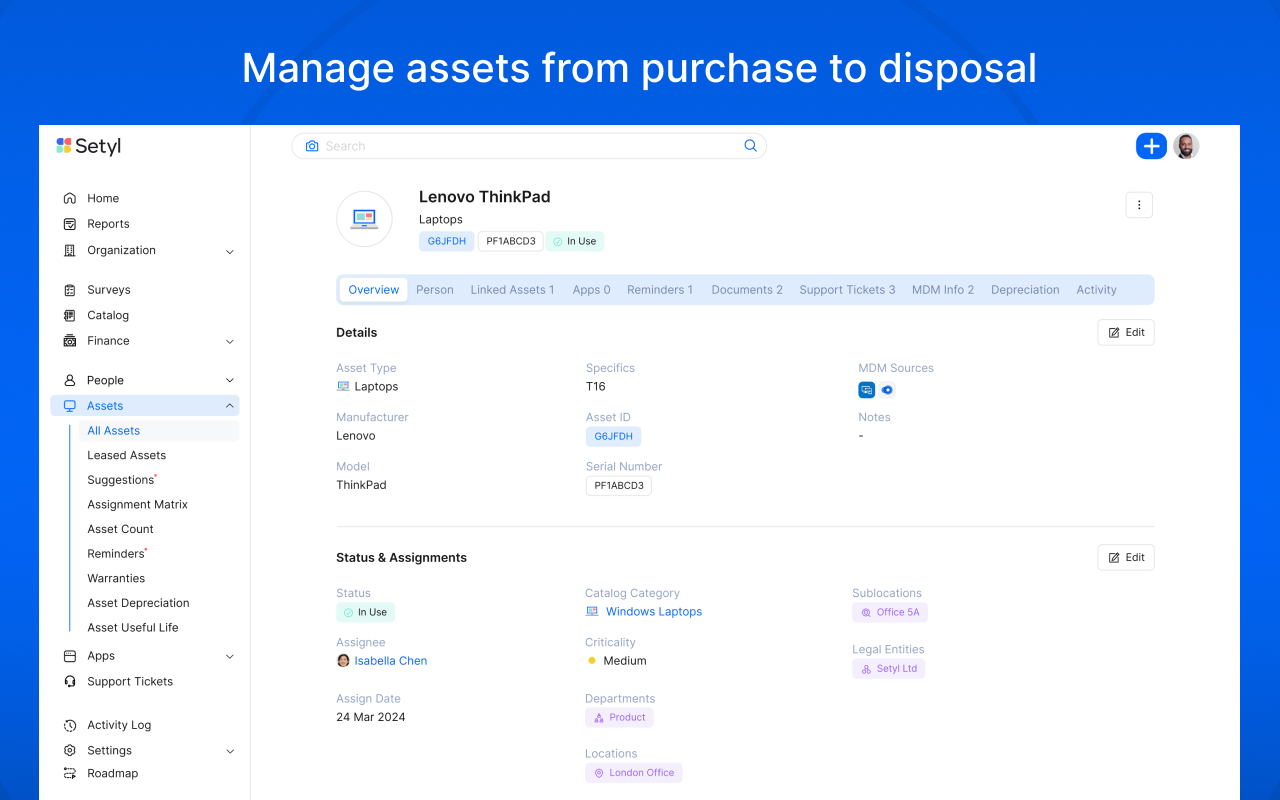
Task: Click the Apps icon in sidebar
Action: pos(70,656)
